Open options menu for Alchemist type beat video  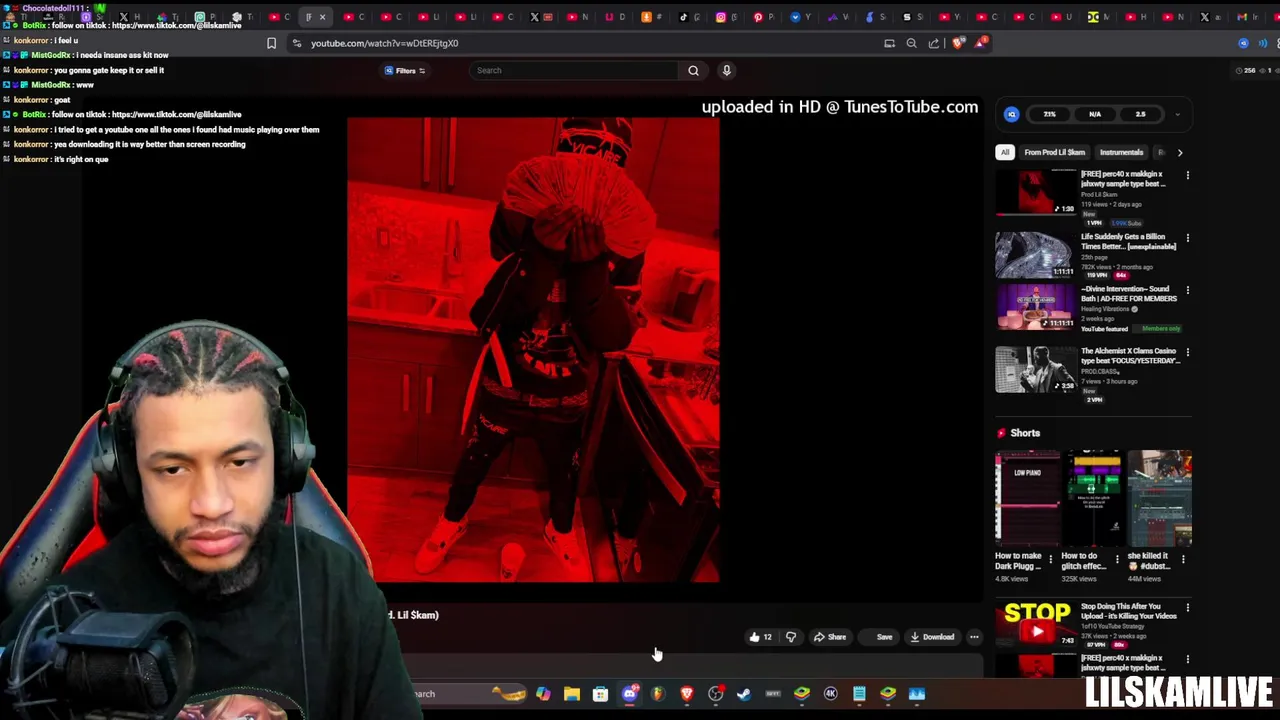click(1187, 352)
